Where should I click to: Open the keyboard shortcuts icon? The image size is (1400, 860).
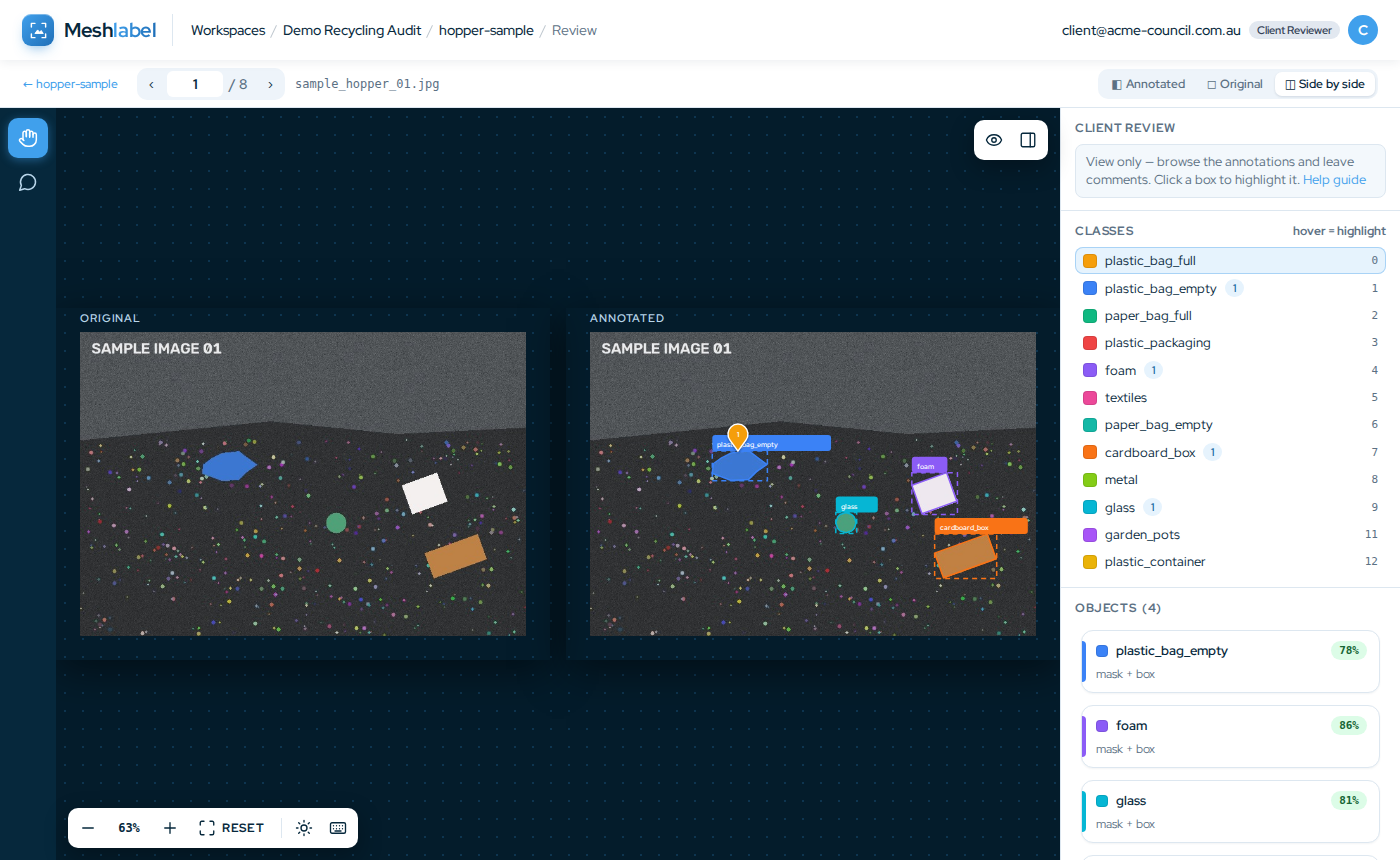(338, 828)
